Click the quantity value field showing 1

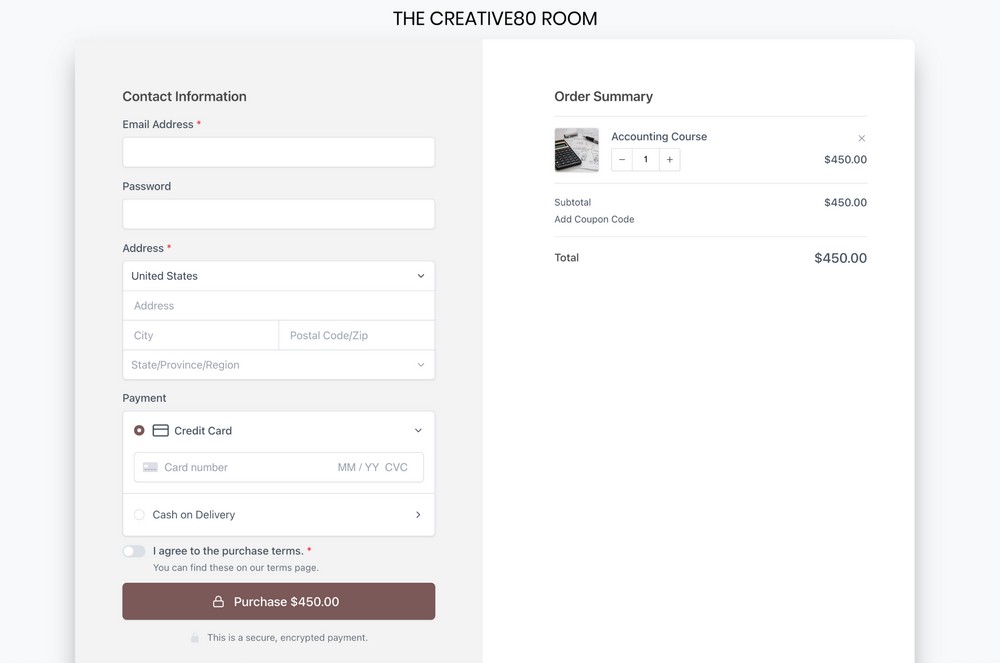[x=645, y=159]
